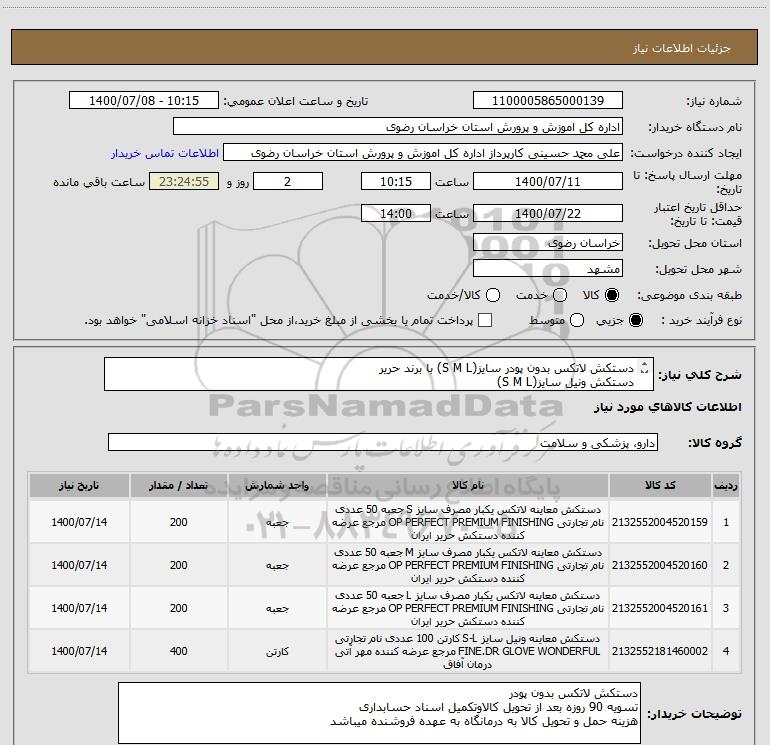
Task: Click product code 2132552004520160
Action: click(660, 565)
